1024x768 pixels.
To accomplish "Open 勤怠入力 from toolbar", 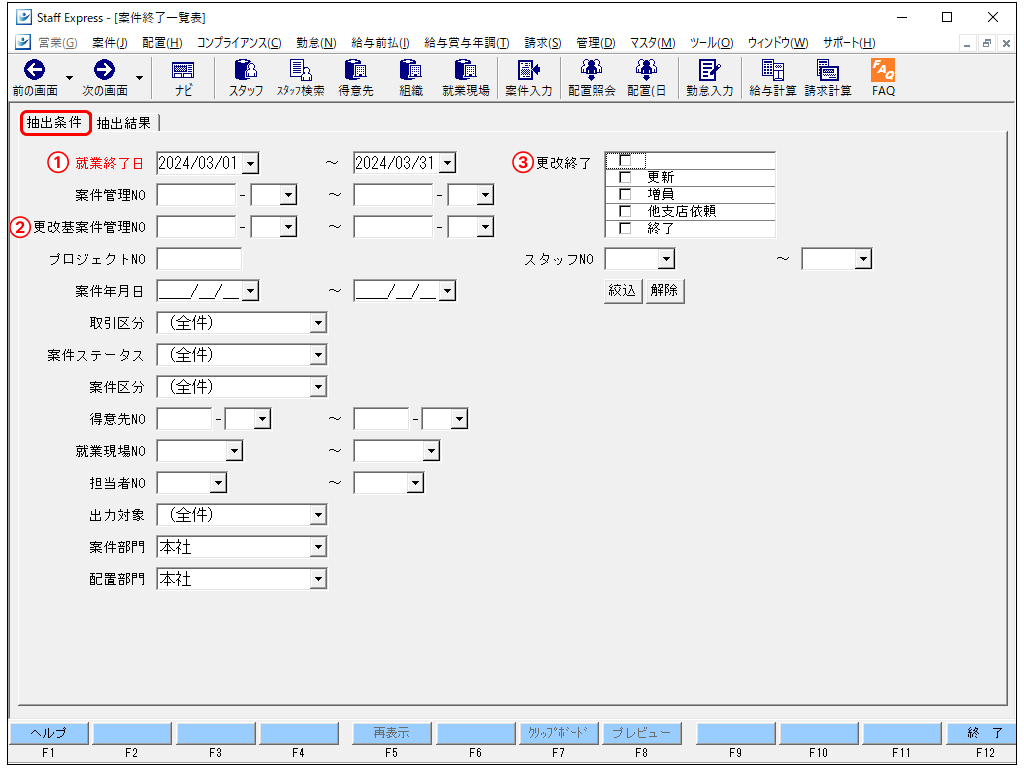I will 709,69.
